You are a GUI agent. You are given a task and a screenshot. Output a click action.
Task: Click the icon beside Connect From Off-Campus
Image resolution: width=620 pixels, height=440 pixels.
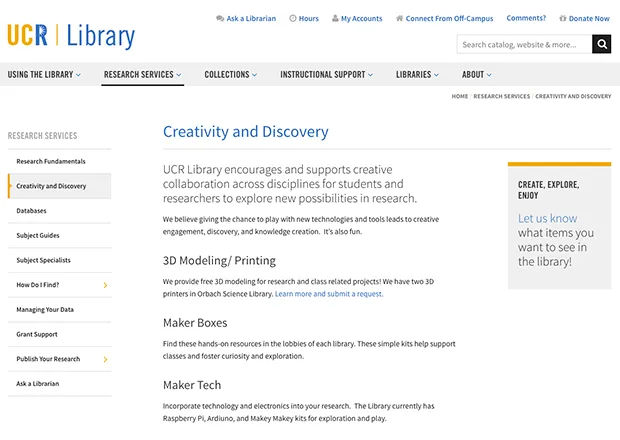pos(399,18)
